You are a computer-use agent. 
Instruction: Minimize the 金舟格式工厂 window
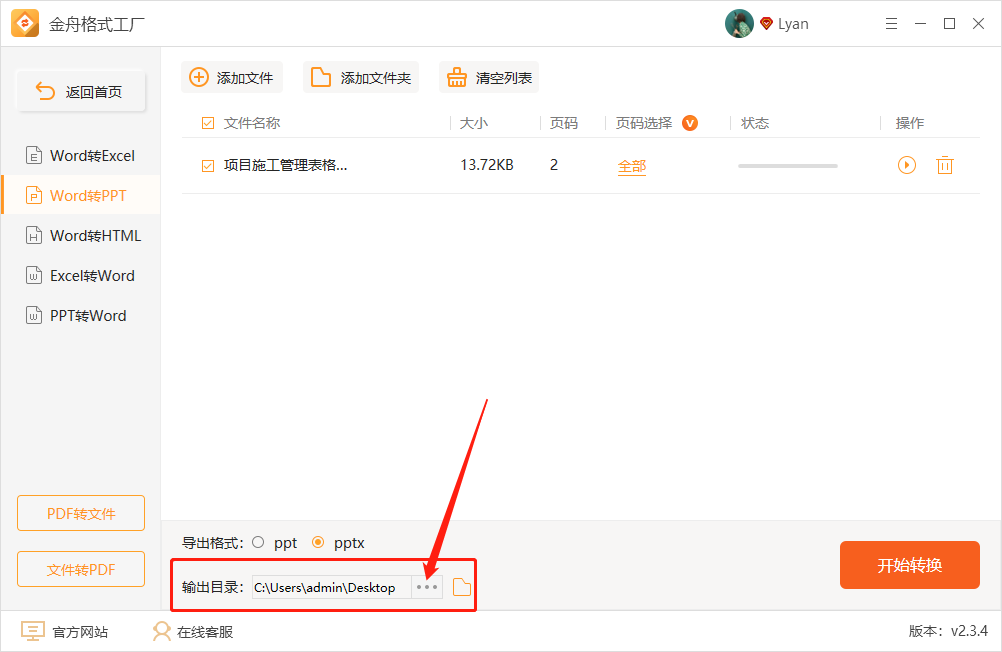click(920, 24)
